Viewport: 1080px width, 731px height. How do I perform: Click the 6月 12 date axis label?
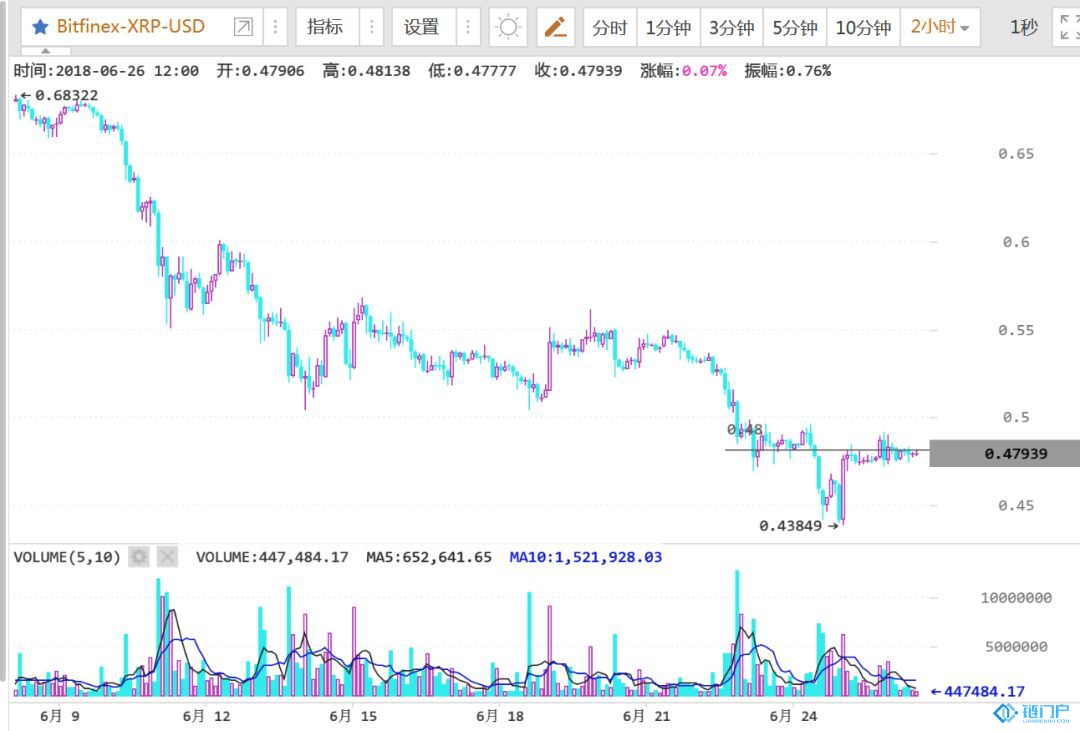pos(207,716)
